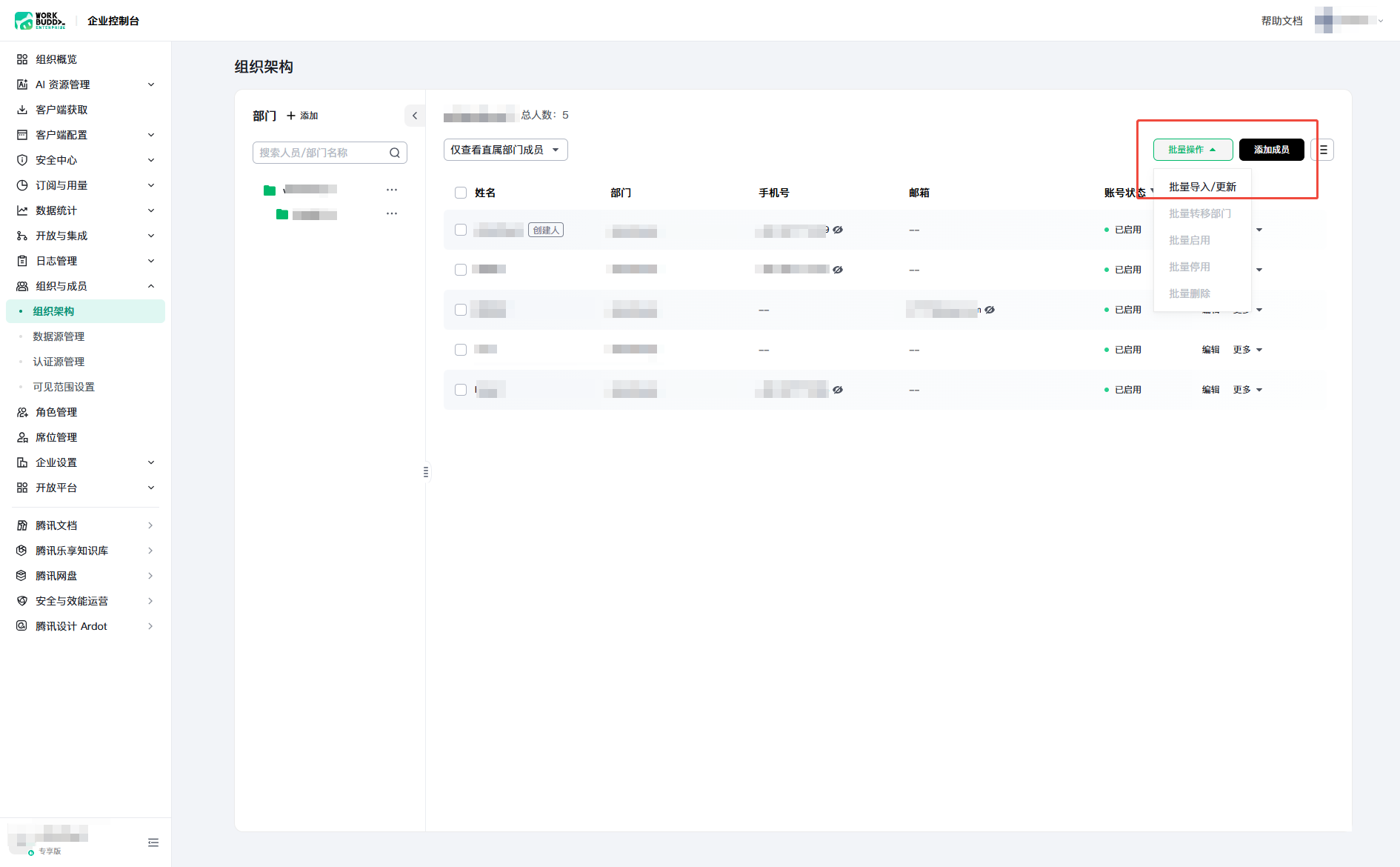The height and width of the screenshot is (867, 1400).
Task: Check the box for the 创建人 row
Action: coord(461,230)
